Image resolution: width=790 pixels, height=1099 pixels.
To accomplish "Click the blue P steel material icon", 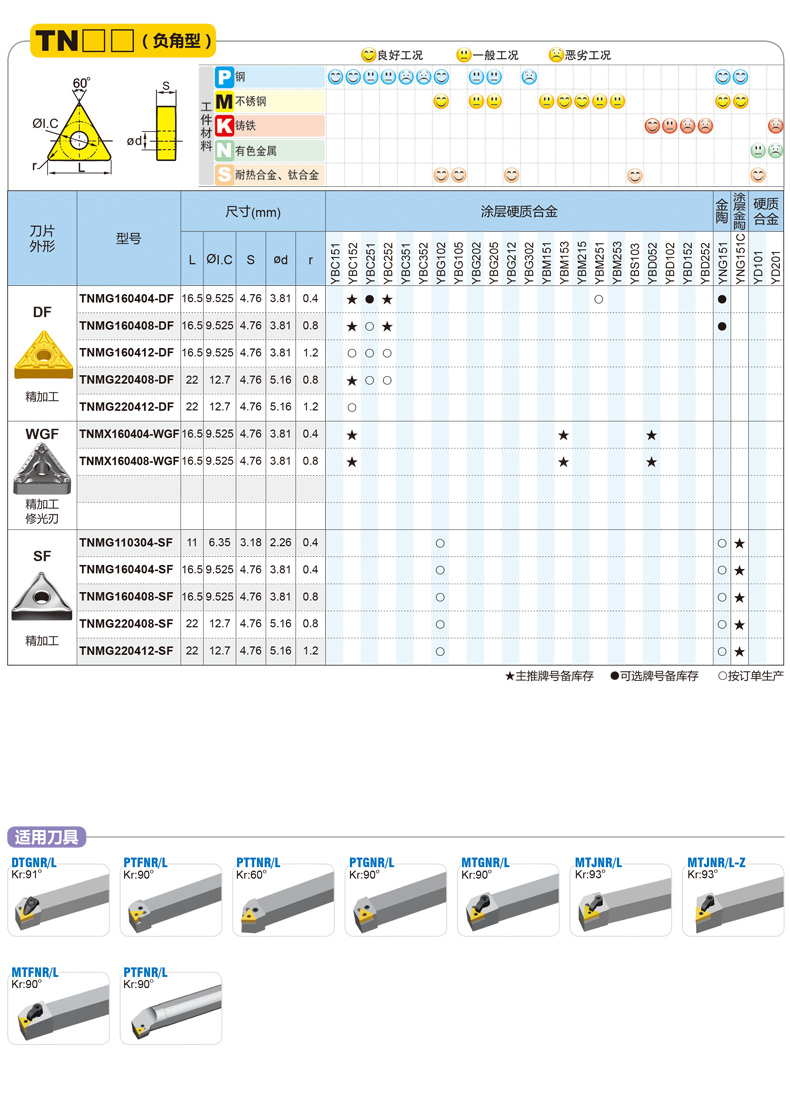I will (x=224, y=77).
